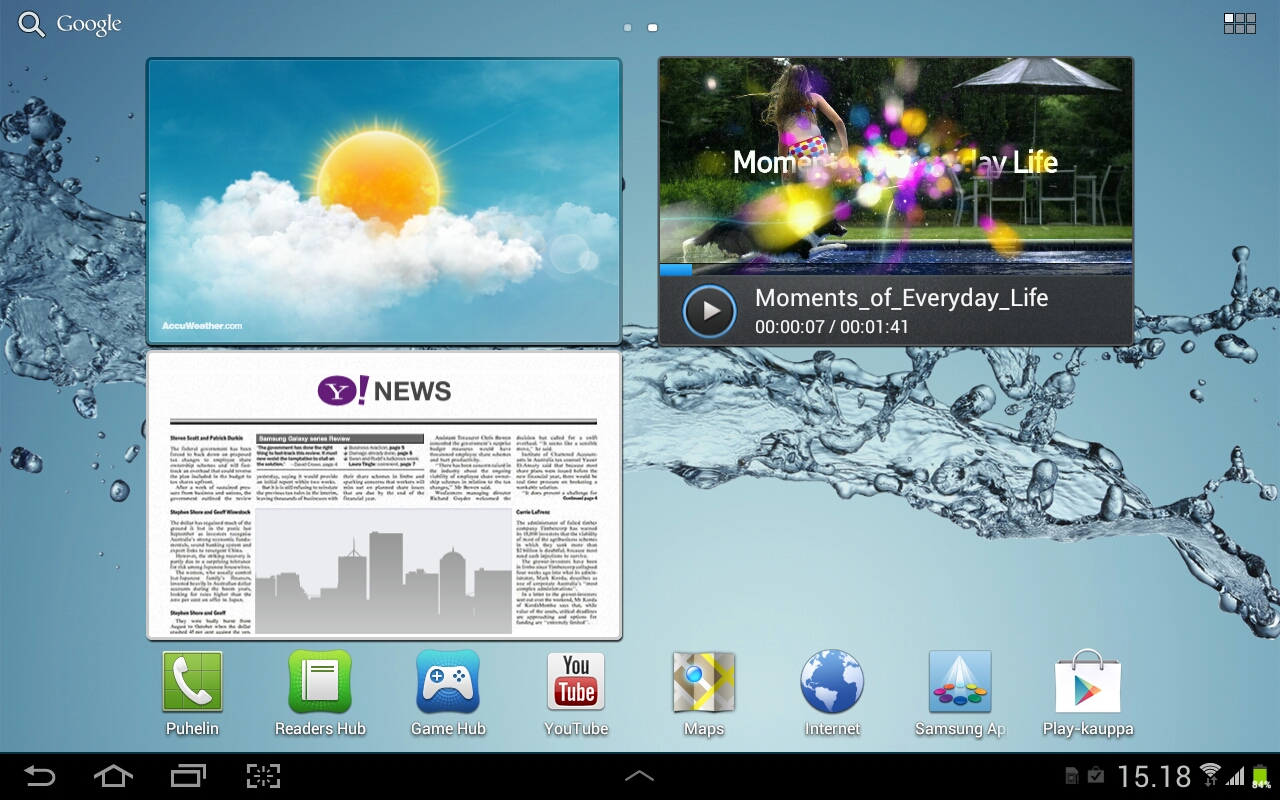The width and height of the screenshot is (1280, 800).
Task: Open Game Hub app
Action: pyautogui.click(x=448, y=693)
